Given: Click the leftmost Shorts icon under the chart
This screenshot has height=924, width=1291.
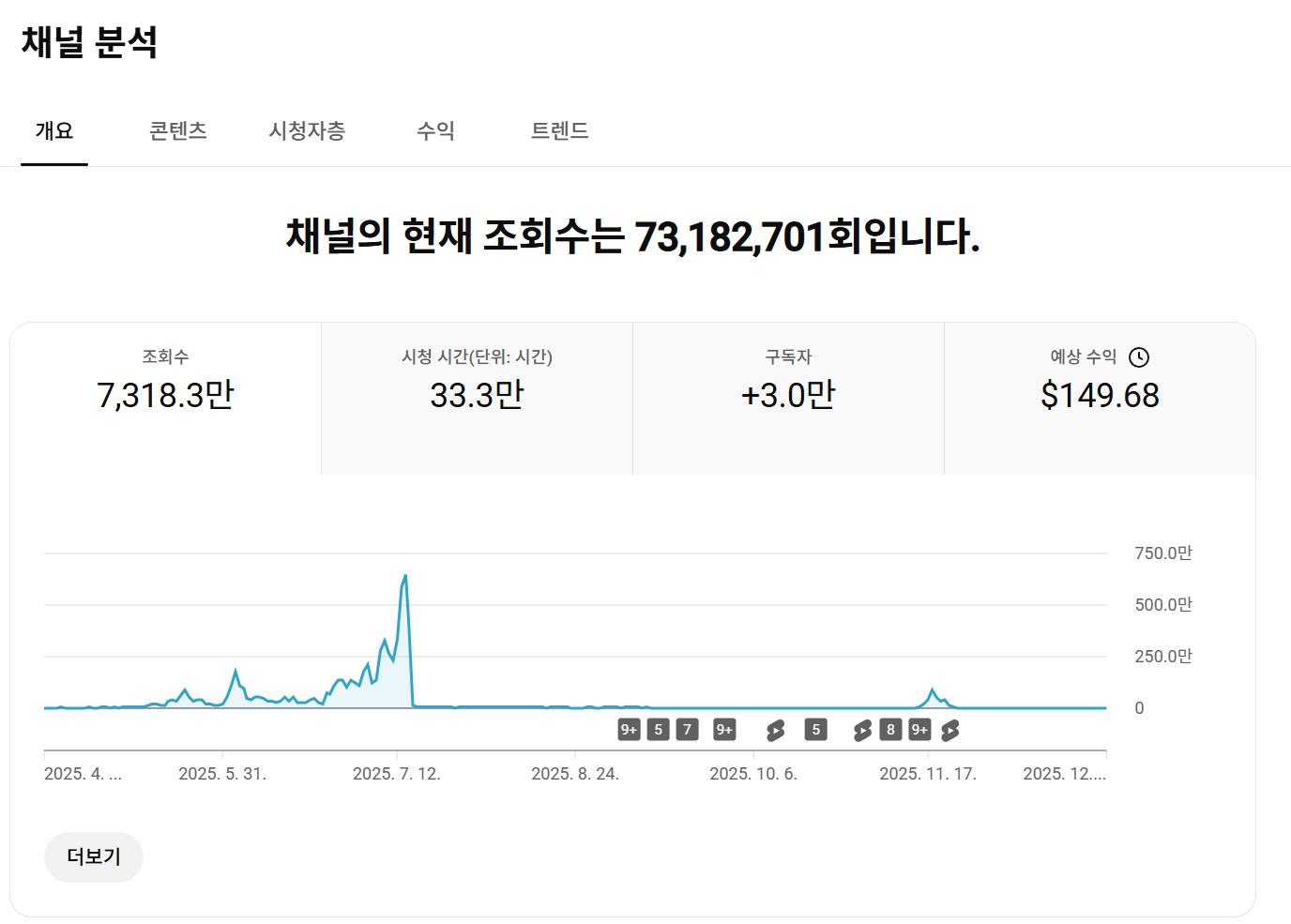Looking at the screenshot, I should [775, 730].
